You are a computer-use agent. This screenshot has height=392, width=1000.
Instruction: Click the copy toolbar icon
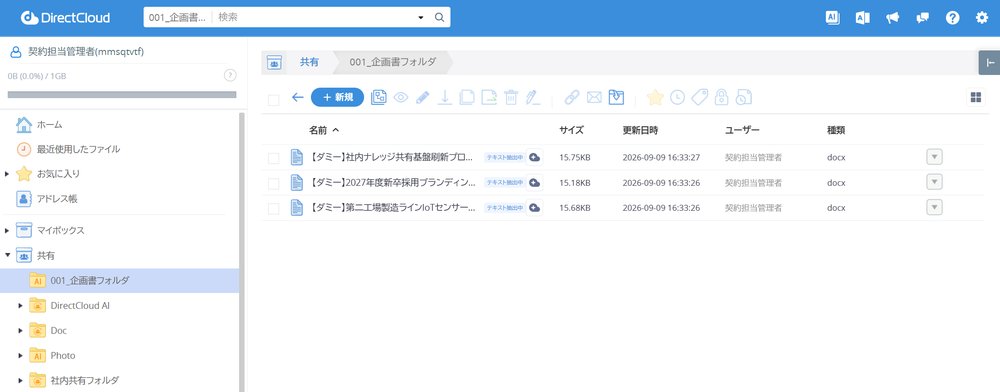[x=467, y=98]
